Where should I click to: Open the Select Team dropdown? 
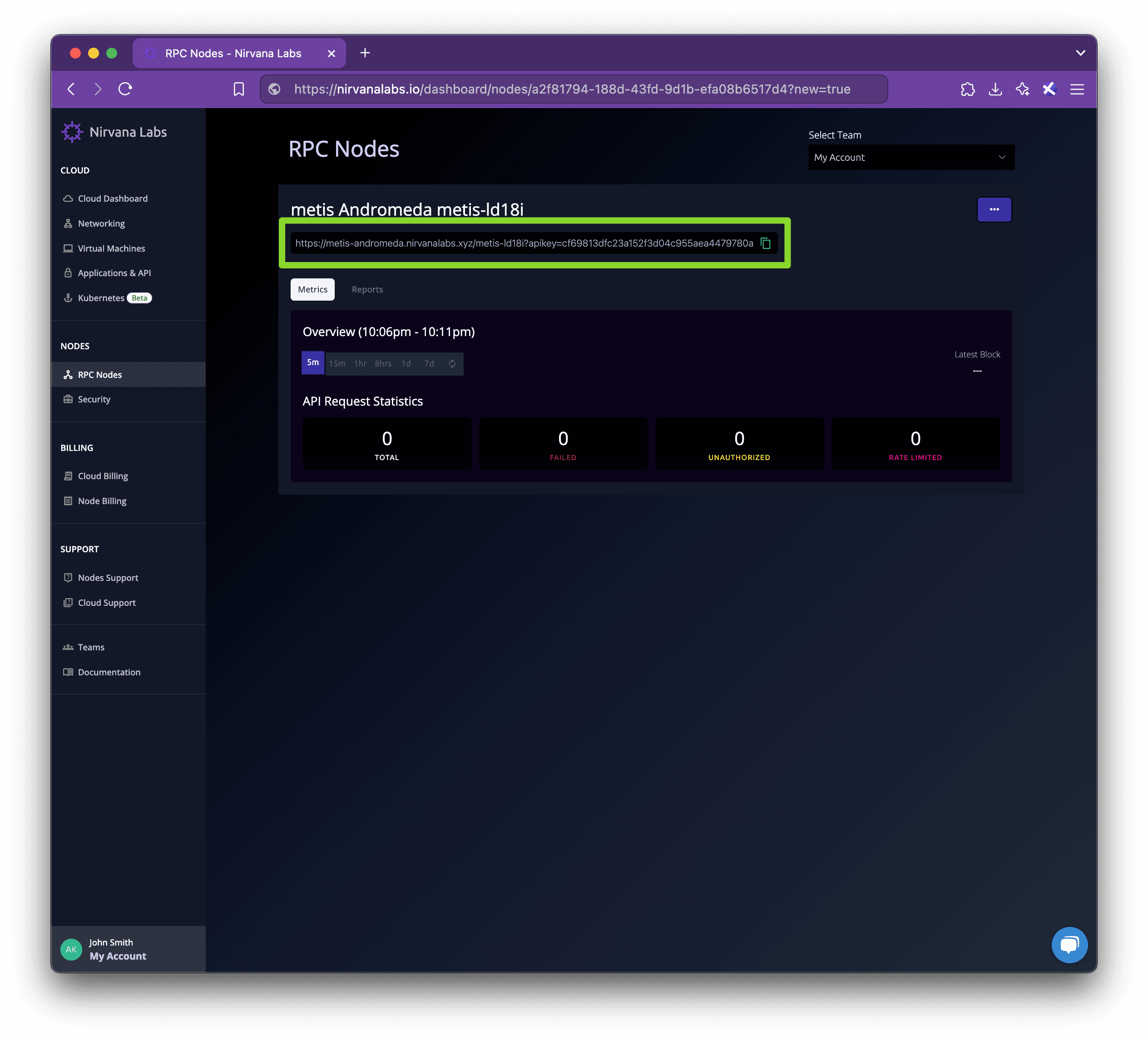910,157
